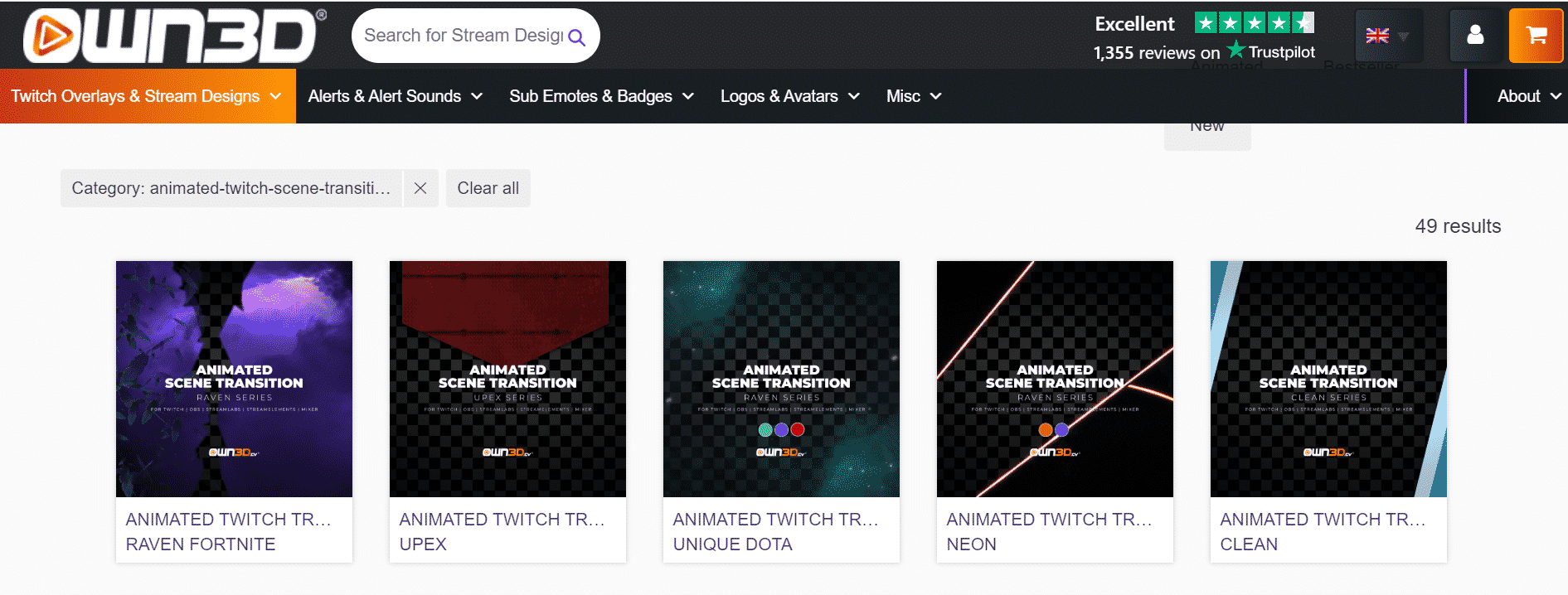This screenshot has height=595, width=1568.
Task: Expand chevron next to Sub Emotes & Badges
Action: [x=688, y=96]
